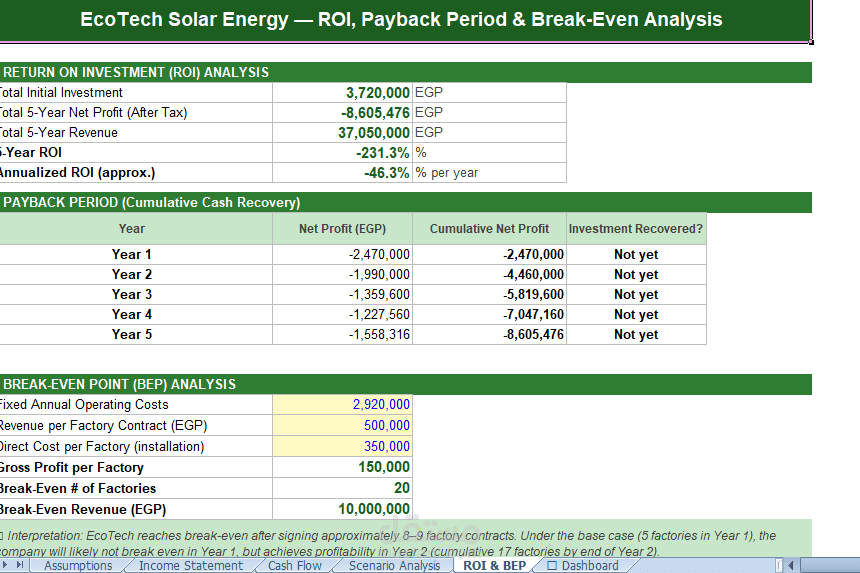The height and width of the screenshot is (573, 860).
Task: Select the ROI & BEP sheet tab
Action: click(494, 565)
